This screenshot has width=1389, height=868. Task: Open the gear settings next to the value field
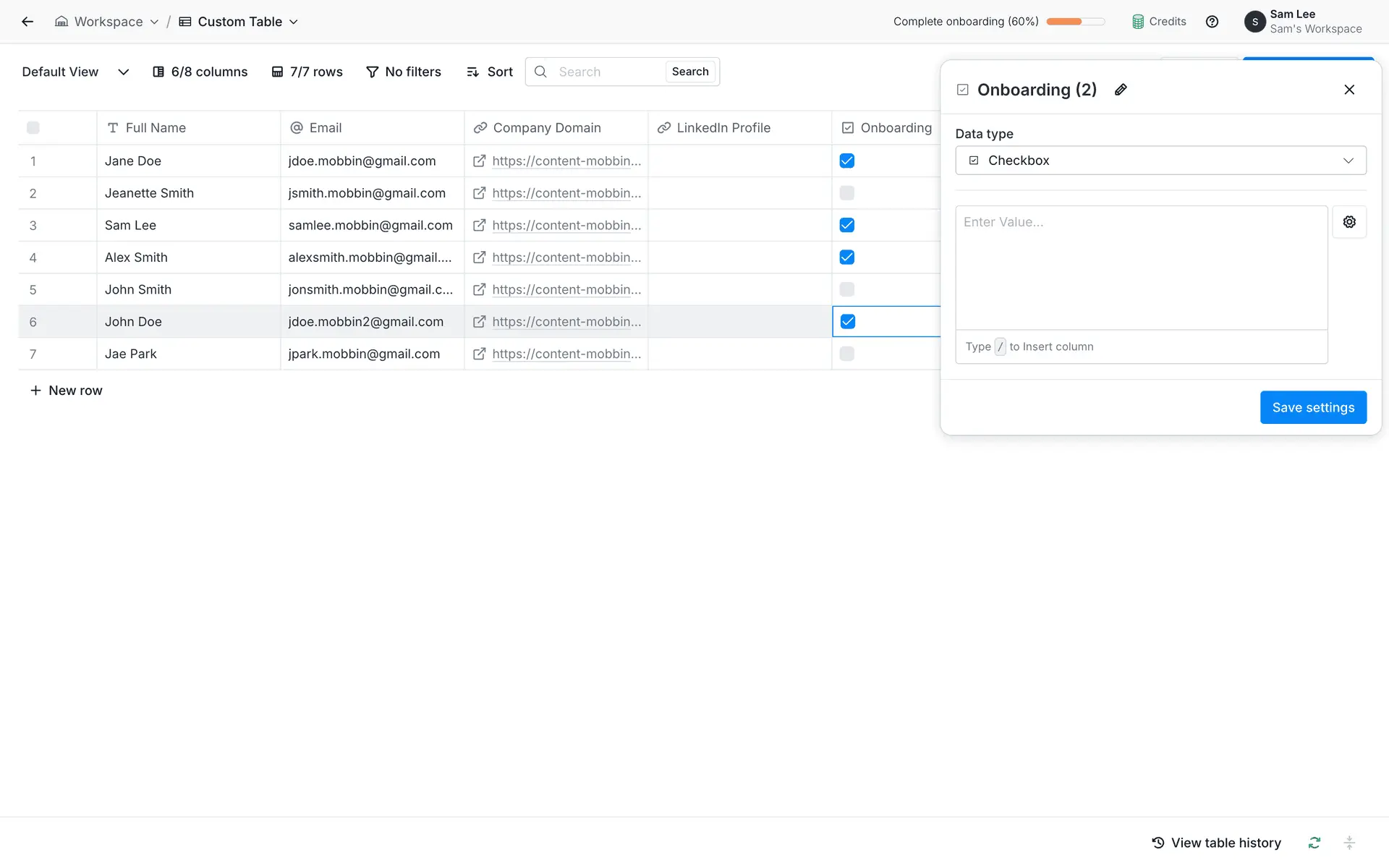click(1349, 222)
